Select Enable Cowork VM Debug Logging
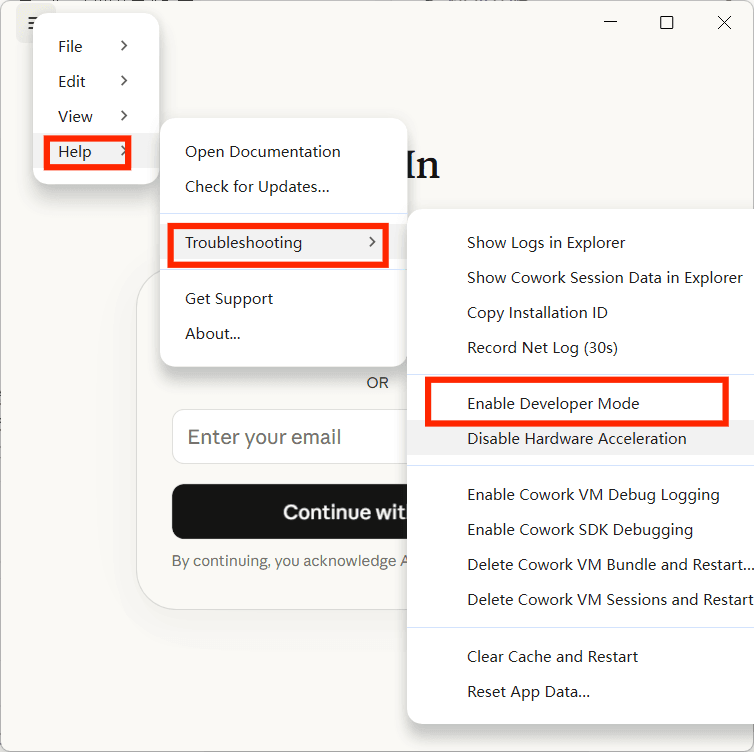 click(580, 495)
